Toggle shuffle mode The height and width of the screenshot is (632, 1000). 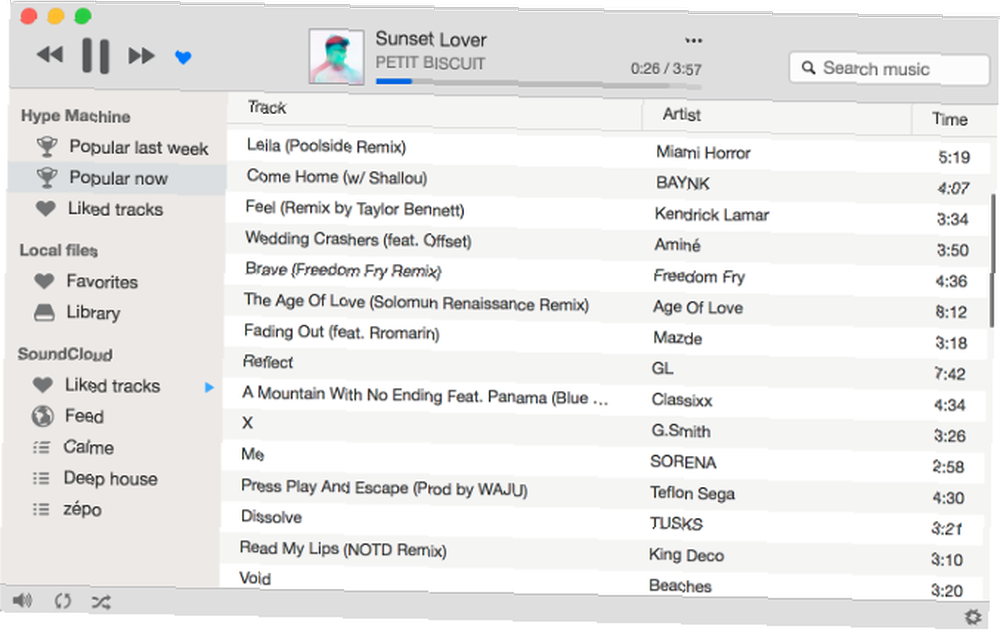[101, 601]
